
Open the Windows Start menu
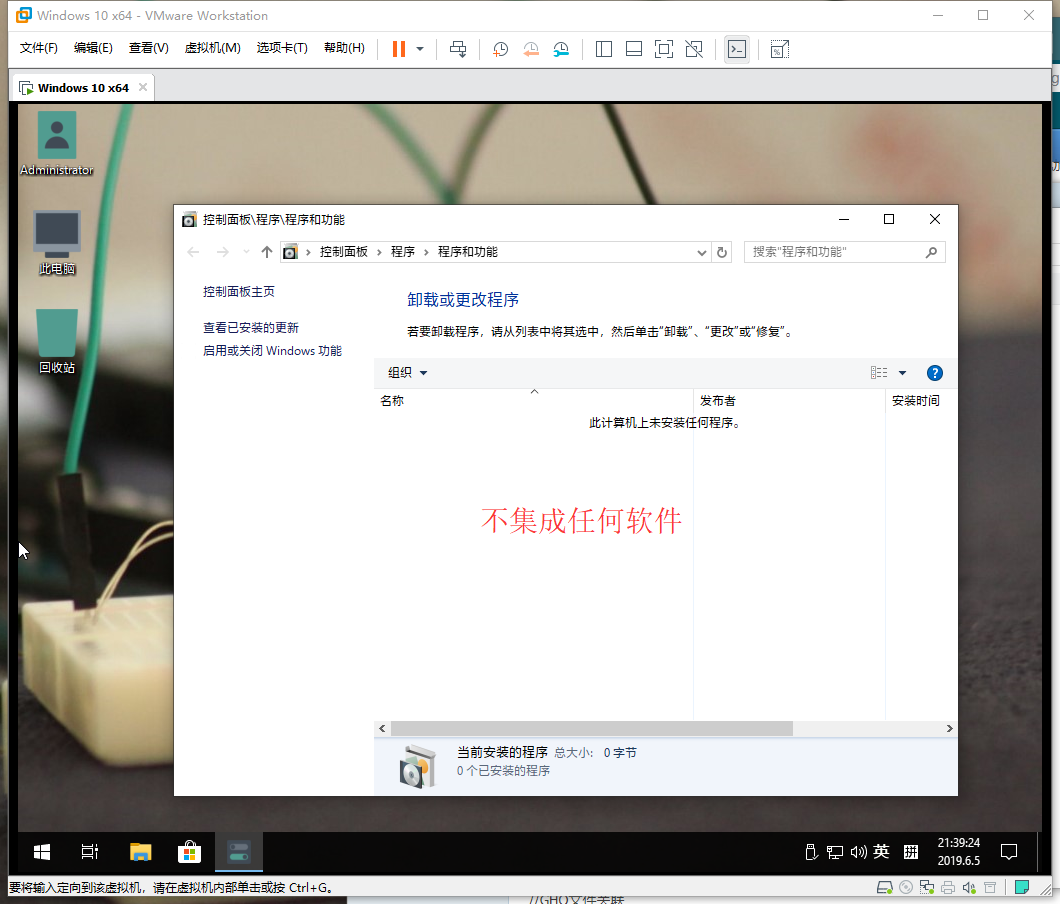(x=42, y=852)
